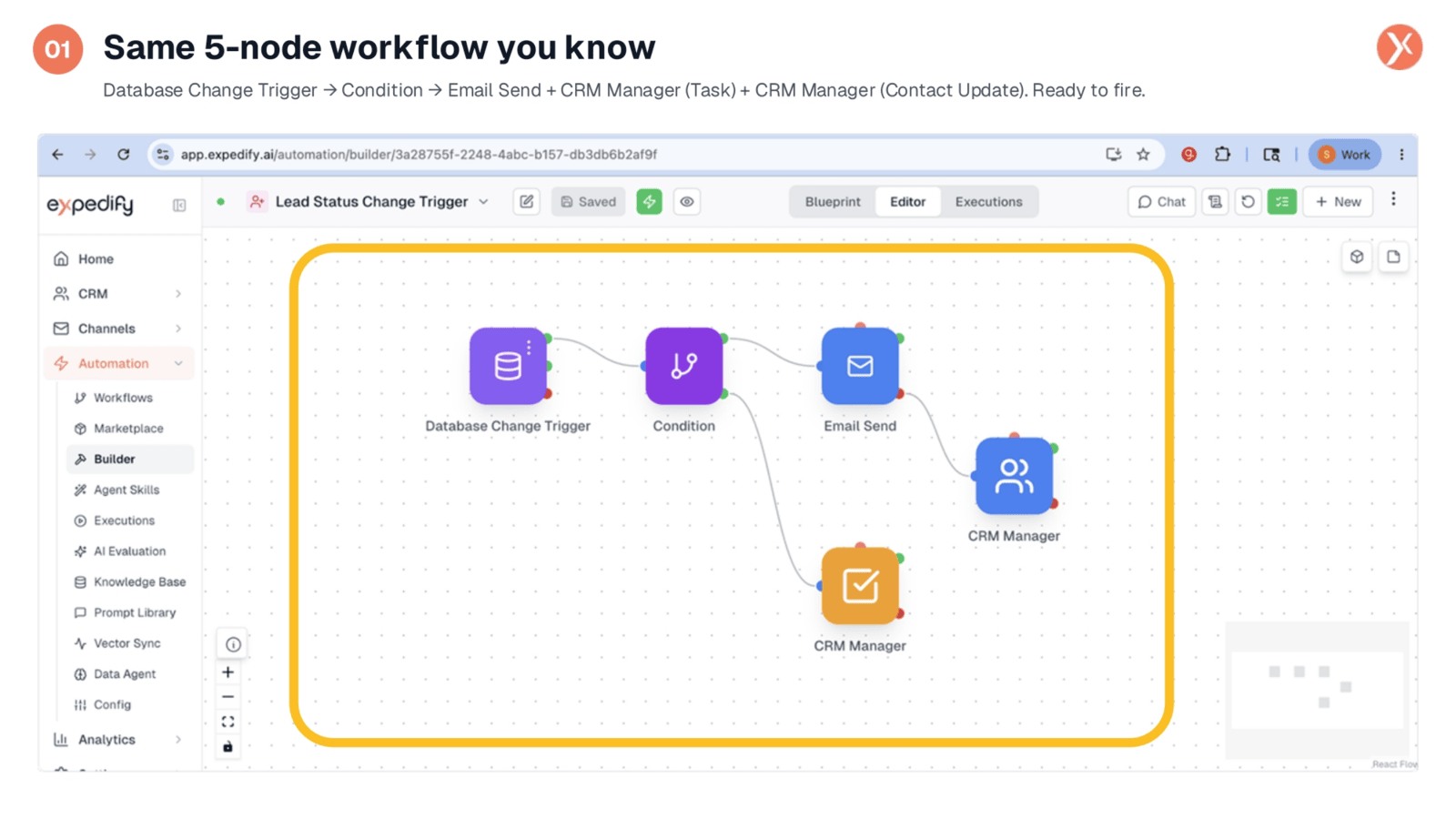The width and height of the screenshot is (1456, 819).
Task: Bookmark the page with the star icon
Action: click(1143, 155)
